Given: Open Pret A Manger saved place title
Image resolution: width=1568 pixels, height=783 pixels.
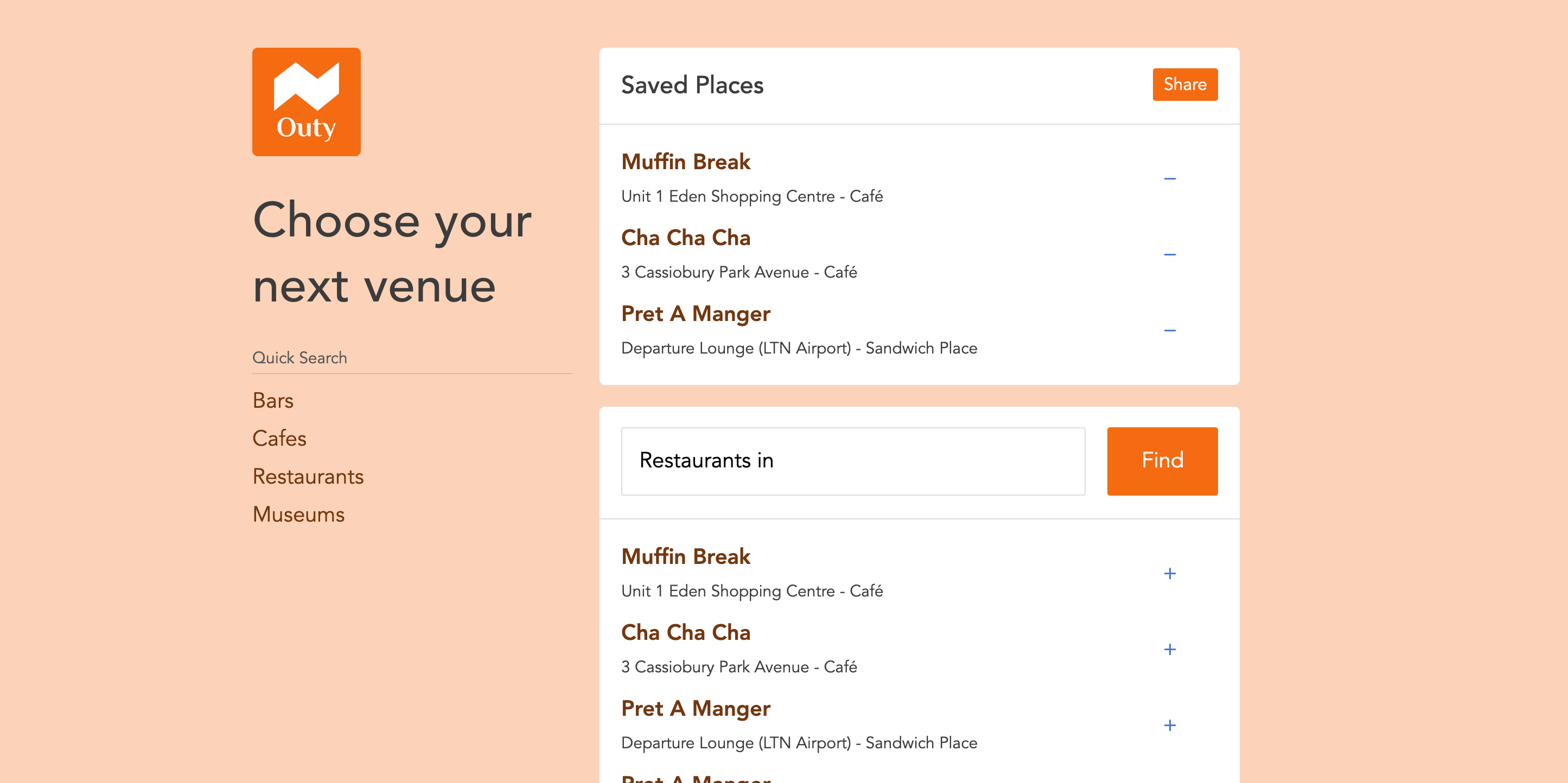Looking at the screenshot, I should pos(695,314).
